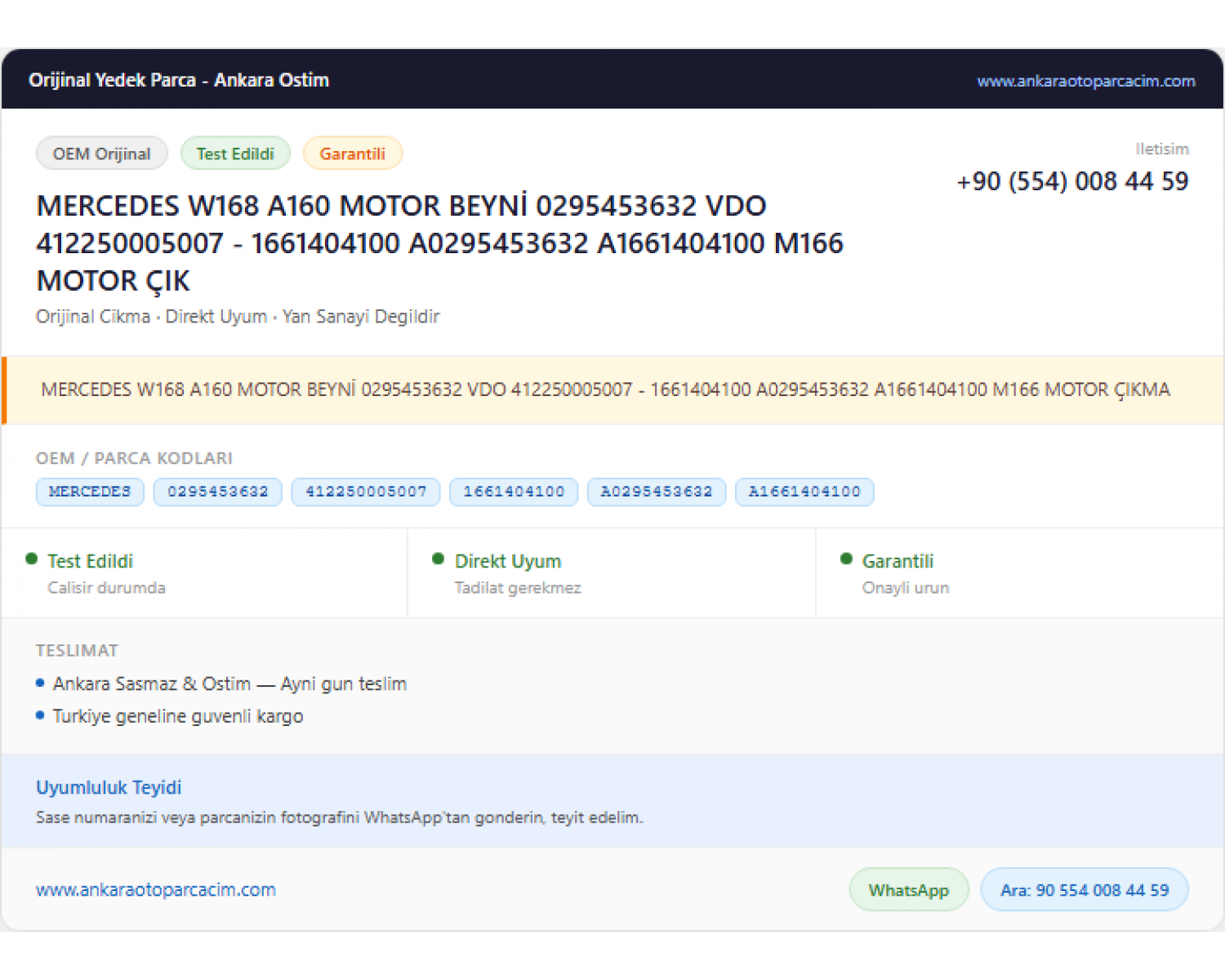This screenshot has width=1225, height=980.
Task: Click the Ara: 90 554 008 44 59 button
Action: (1085, 889)
